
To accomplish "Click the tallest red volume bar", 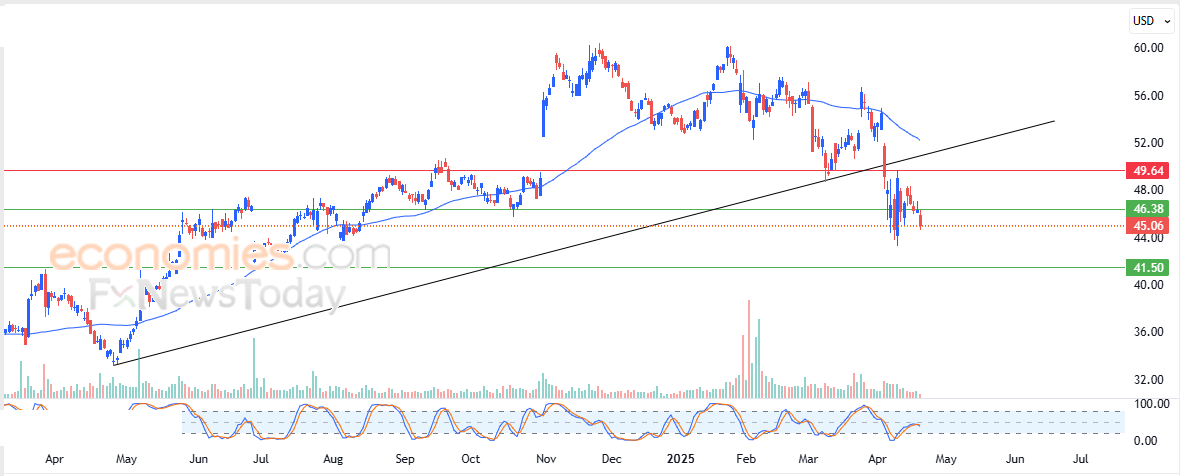I will click(749, 348).
